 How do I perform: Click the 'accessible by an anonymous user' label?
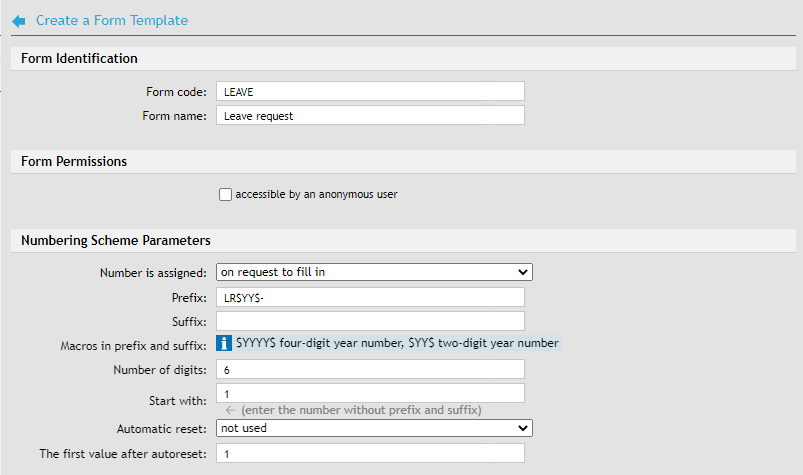click(x=316, y=195)
